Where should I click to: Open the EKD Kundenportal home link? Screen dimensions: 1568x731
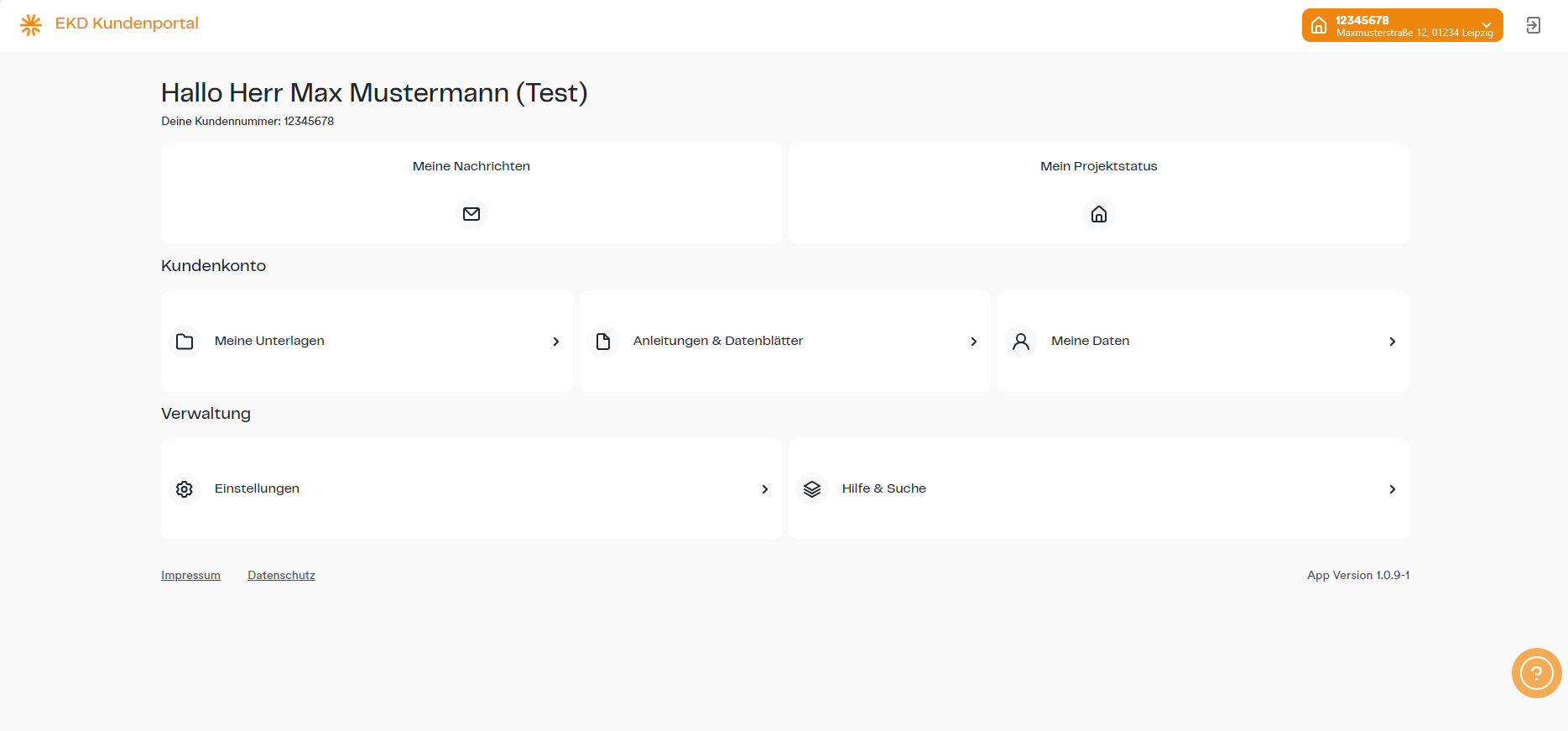tap(127, 23)
